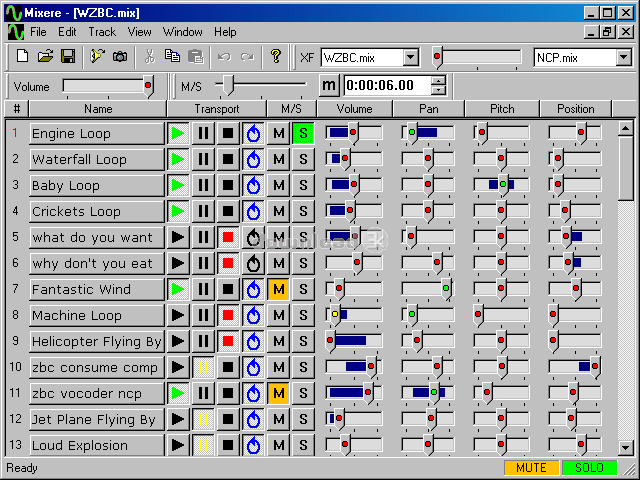Unmute the Fantastic Wind track

[x=278, y=289]
